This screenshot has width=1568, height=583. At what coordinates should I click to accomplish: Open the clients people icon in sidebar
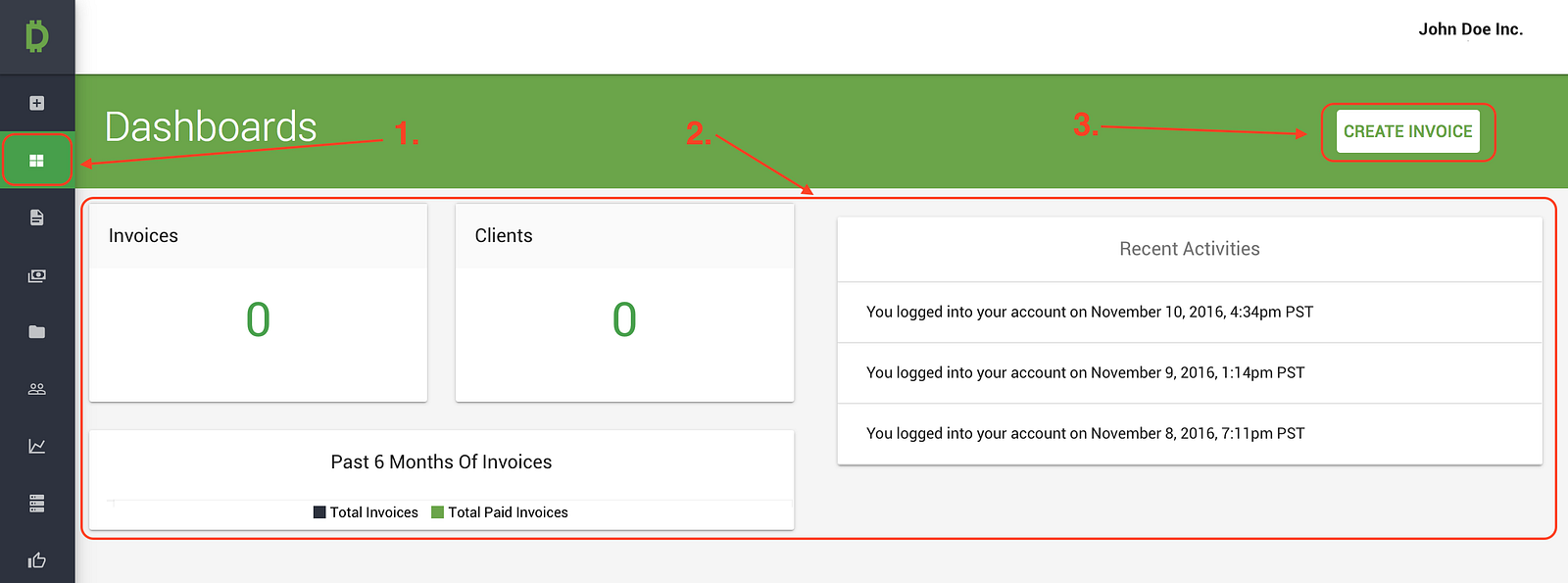point(37,389)
